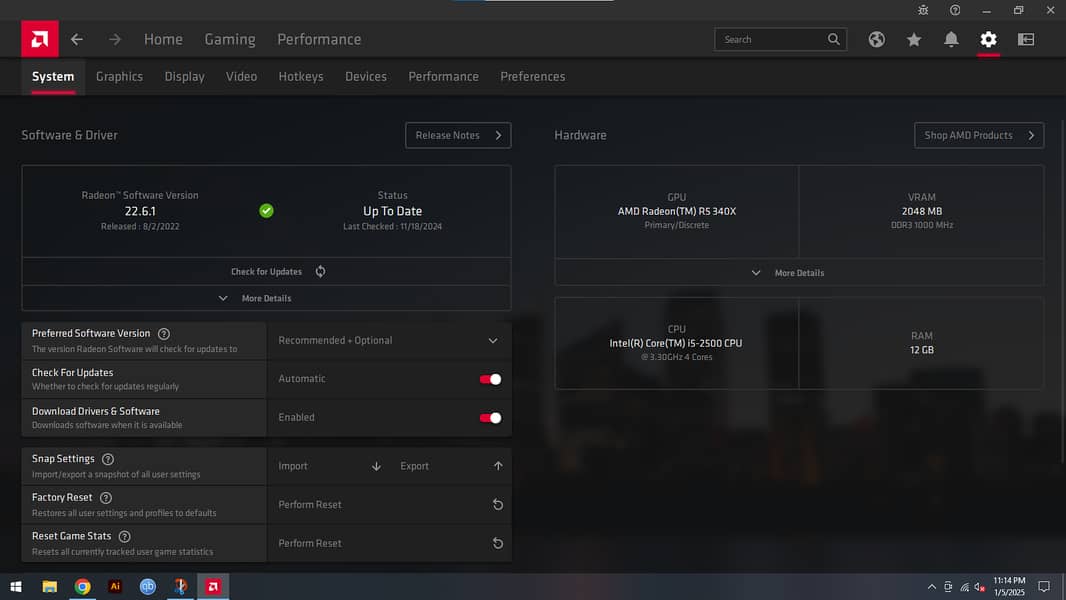1066x600 pixels.
Task: Open Performance in top navigation
Action: (x=319, y=39)
